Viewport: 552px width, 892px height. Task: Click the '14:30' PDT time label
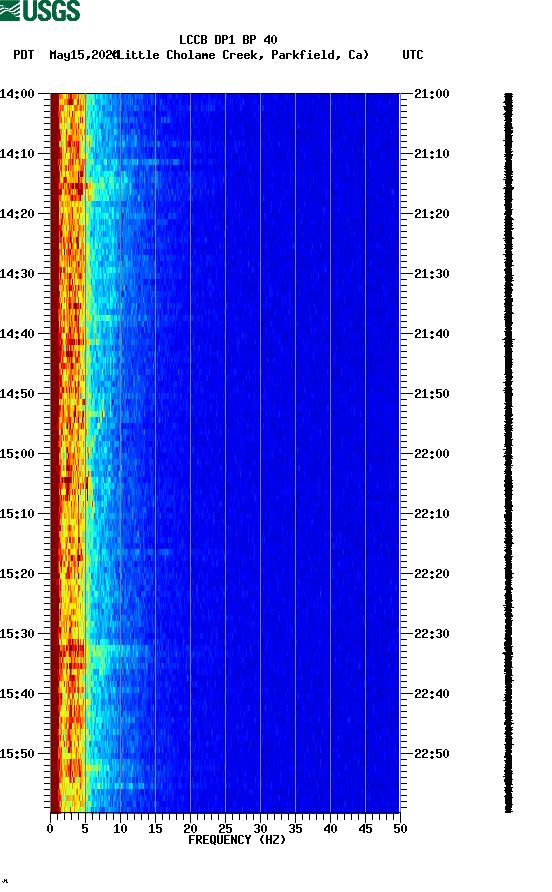pyautogui.click(x=17, y=274)
